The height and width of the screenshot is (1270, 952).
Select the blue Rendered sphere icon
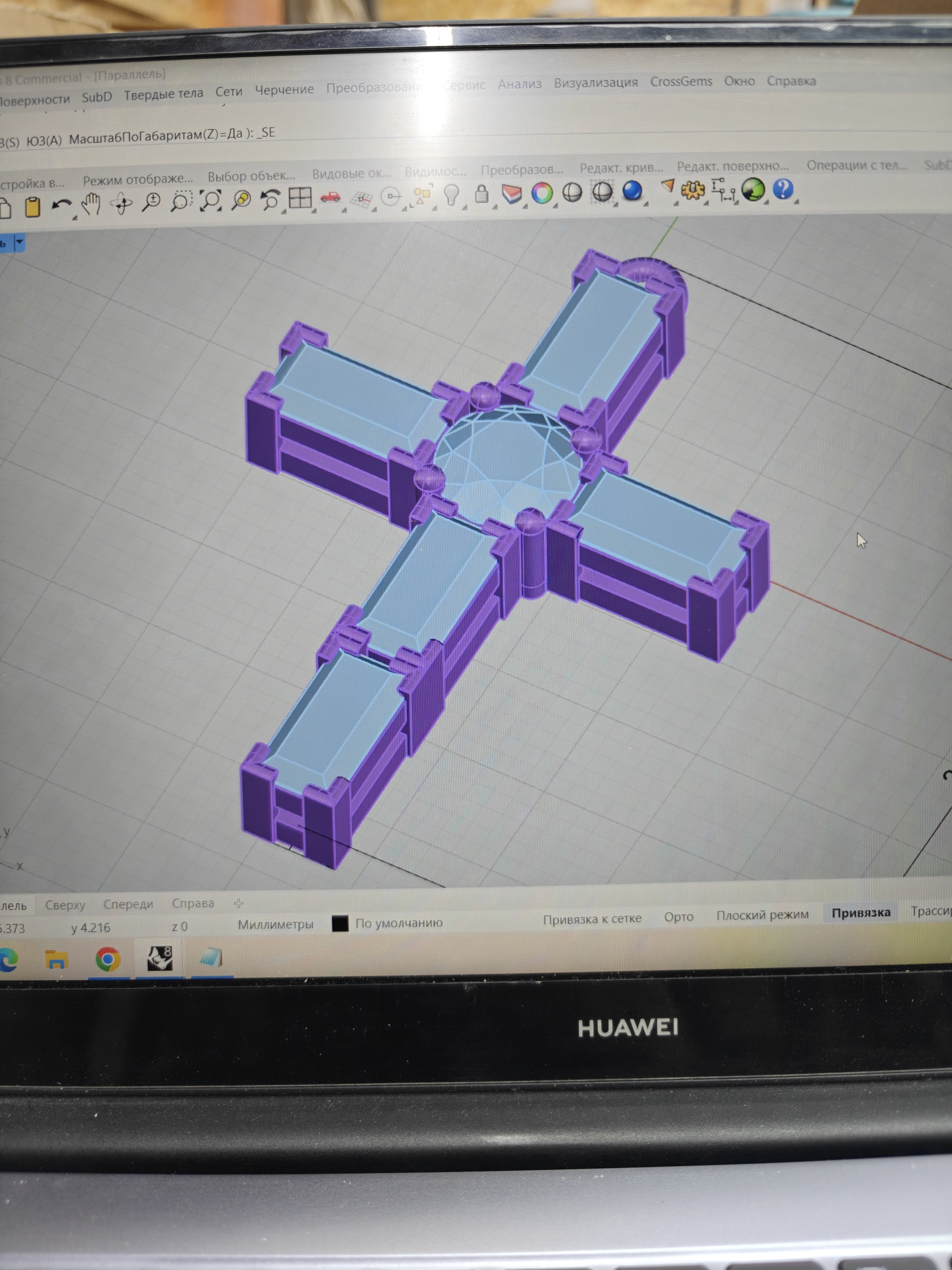click(632, 191)
